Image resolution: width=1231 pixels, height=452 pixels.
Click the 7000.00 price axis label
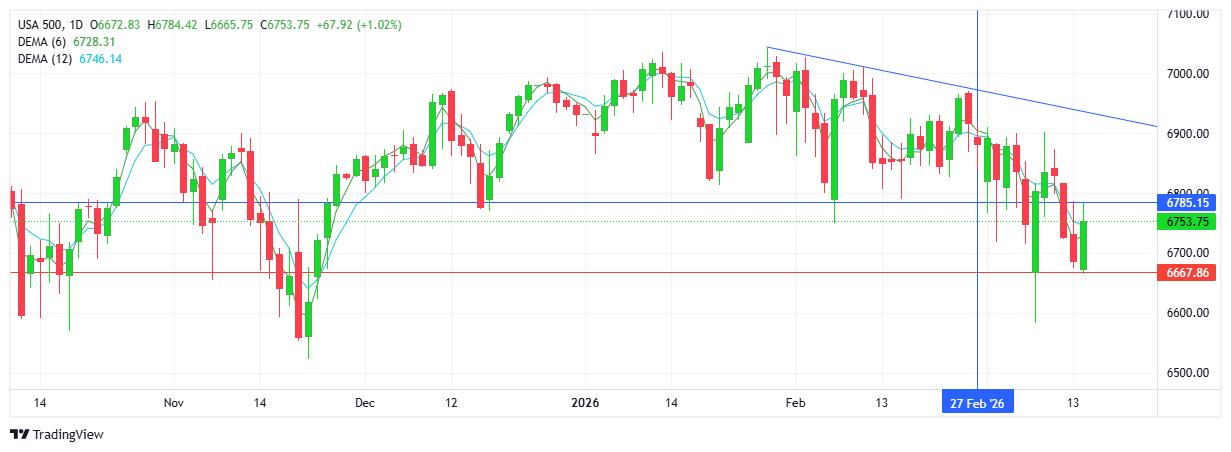pos(1189,74)
